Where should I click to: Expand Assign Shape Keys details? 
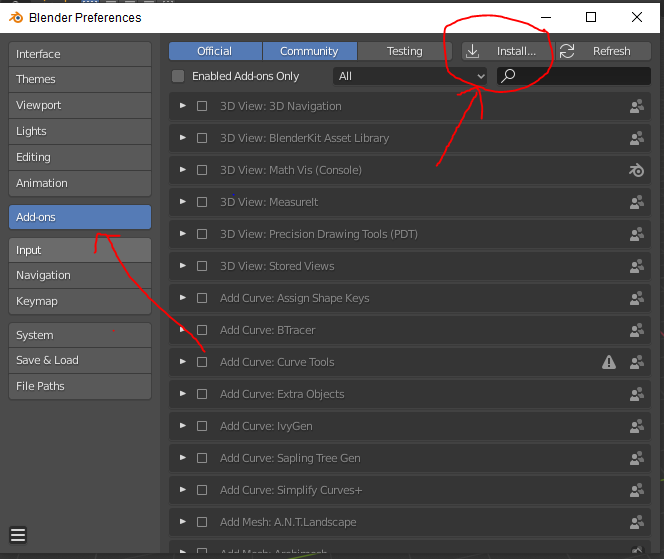(x=183, y=297)
